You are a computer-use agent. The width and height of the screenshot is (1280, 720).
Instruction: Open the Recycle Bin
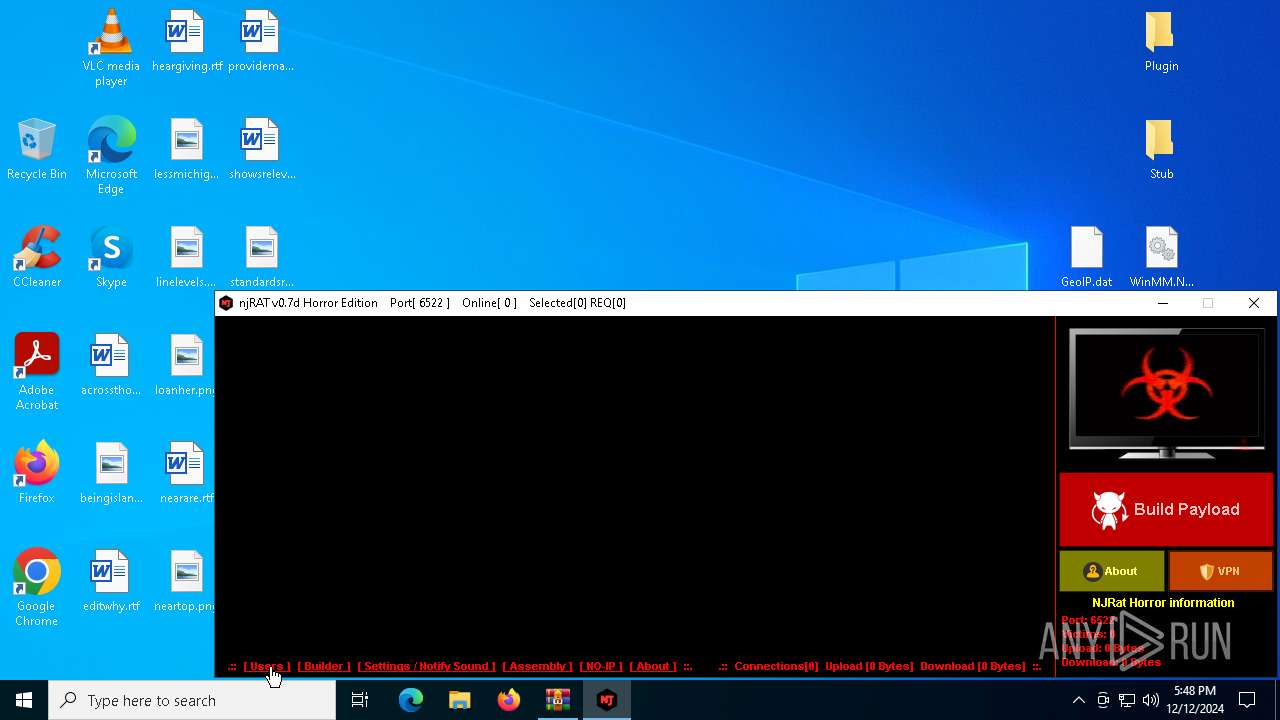tap(36, 149)
